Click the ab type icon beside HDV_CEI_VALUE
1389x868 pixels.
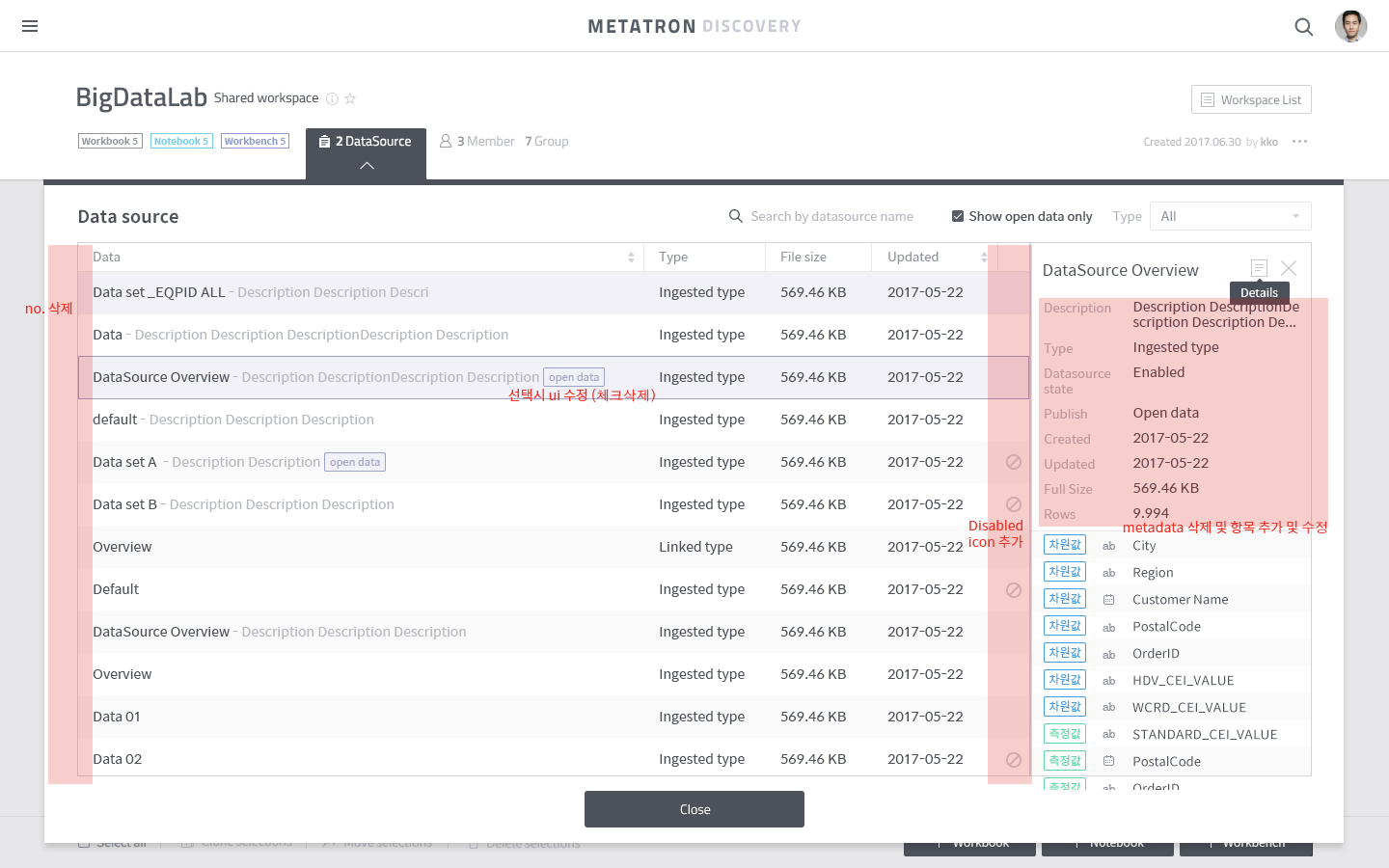1109,681
